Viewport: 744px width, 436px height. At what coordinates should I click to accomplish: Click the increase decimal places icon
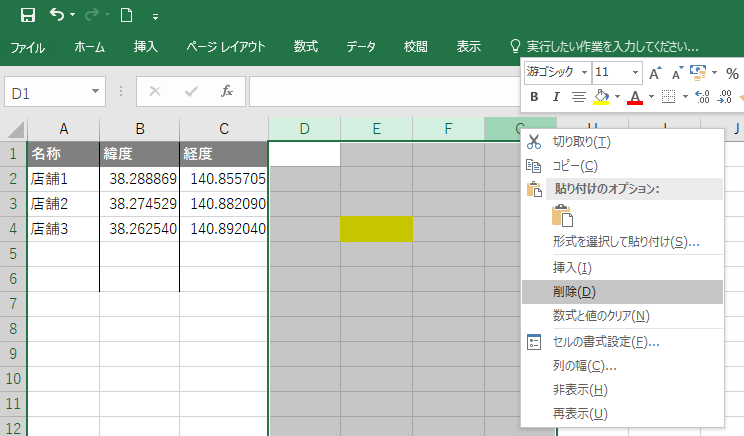coord(700,97)
